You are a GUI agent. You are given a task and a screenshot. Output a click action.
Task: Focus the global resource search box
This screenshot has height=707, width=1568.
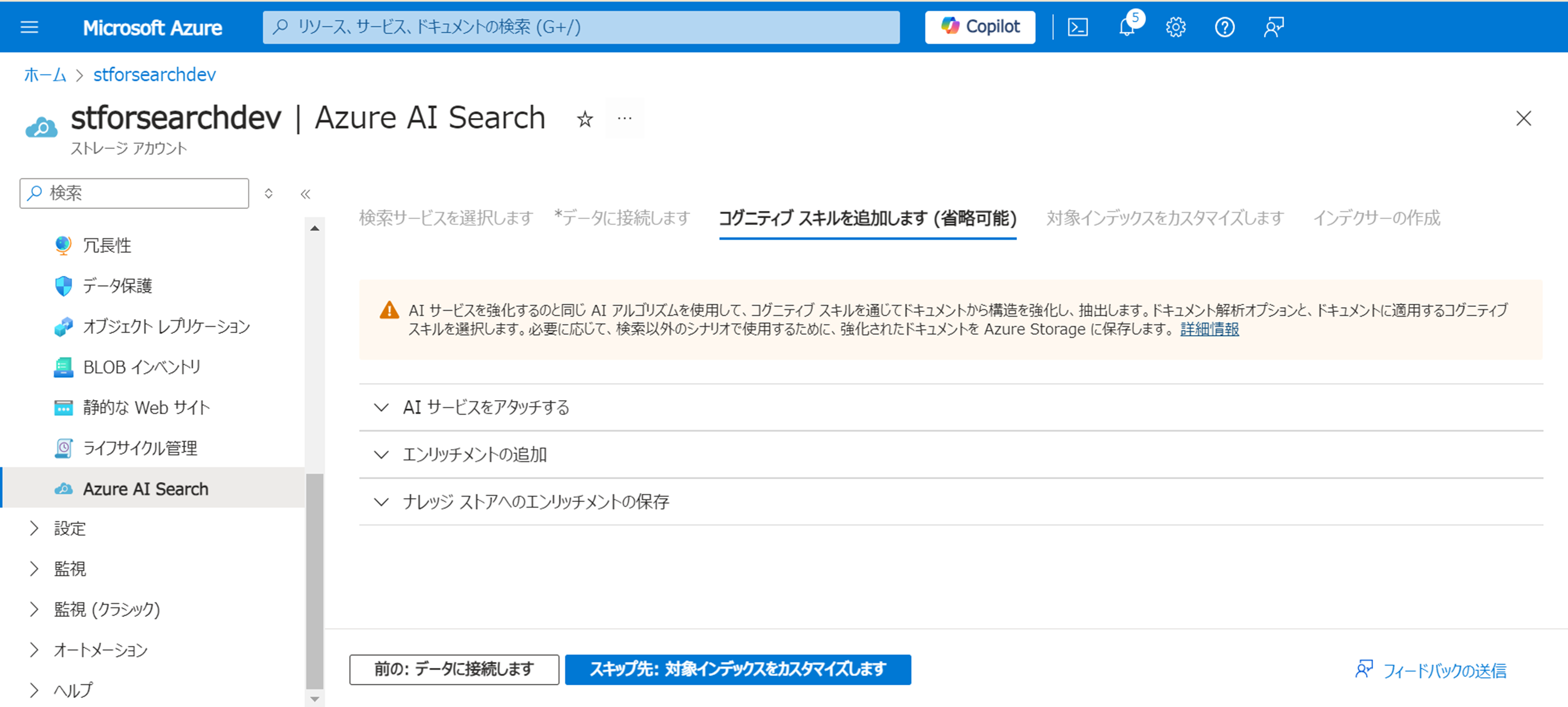click(x=581, y=27)
